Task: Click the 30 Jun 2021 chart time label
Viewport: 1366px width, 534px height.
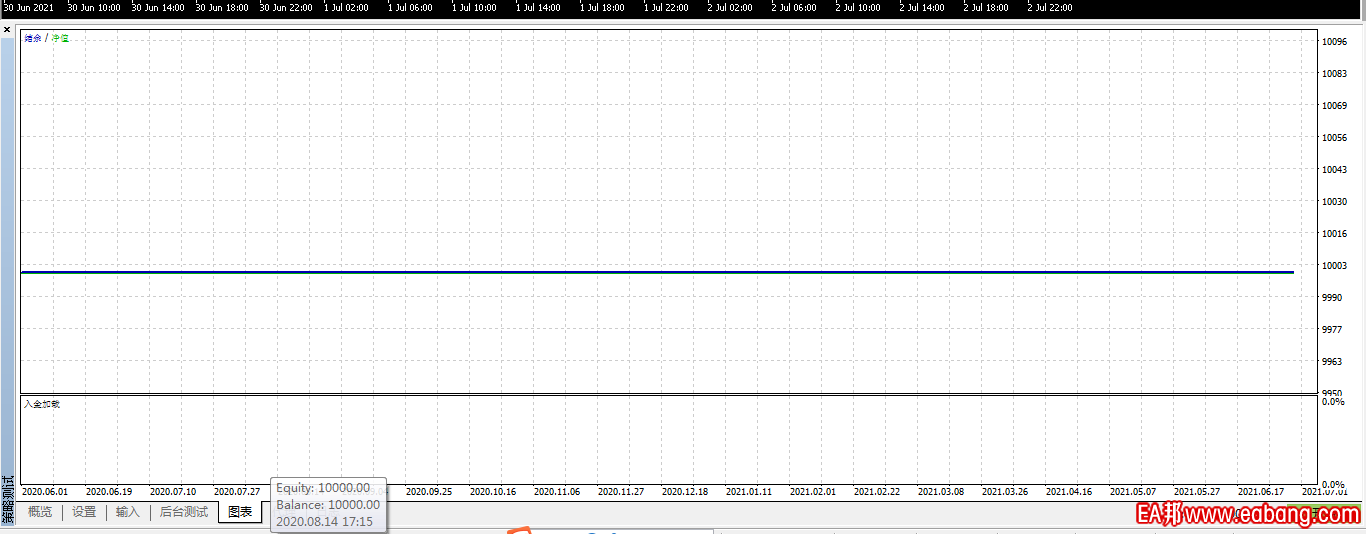Action: click(29, 8)
